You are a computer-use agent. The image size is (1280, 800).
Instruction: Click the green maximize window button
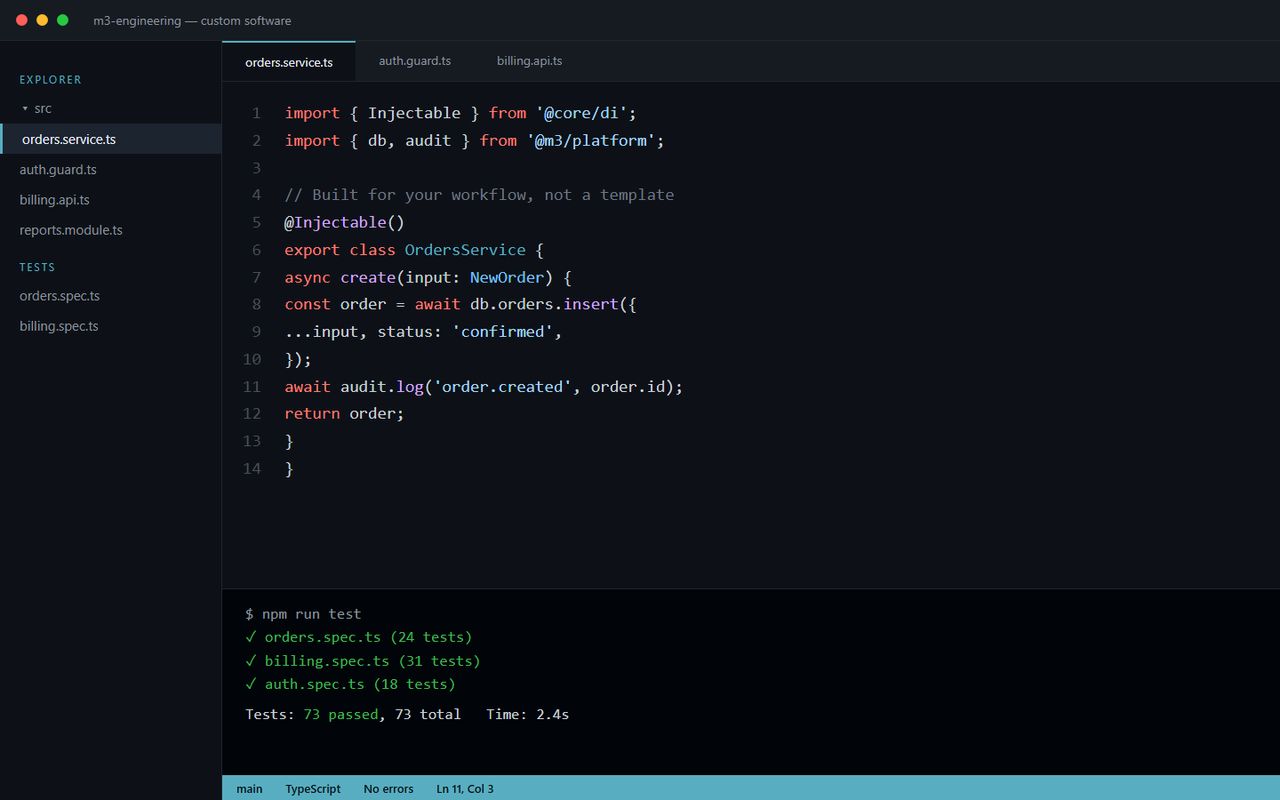tap(63, 20)
